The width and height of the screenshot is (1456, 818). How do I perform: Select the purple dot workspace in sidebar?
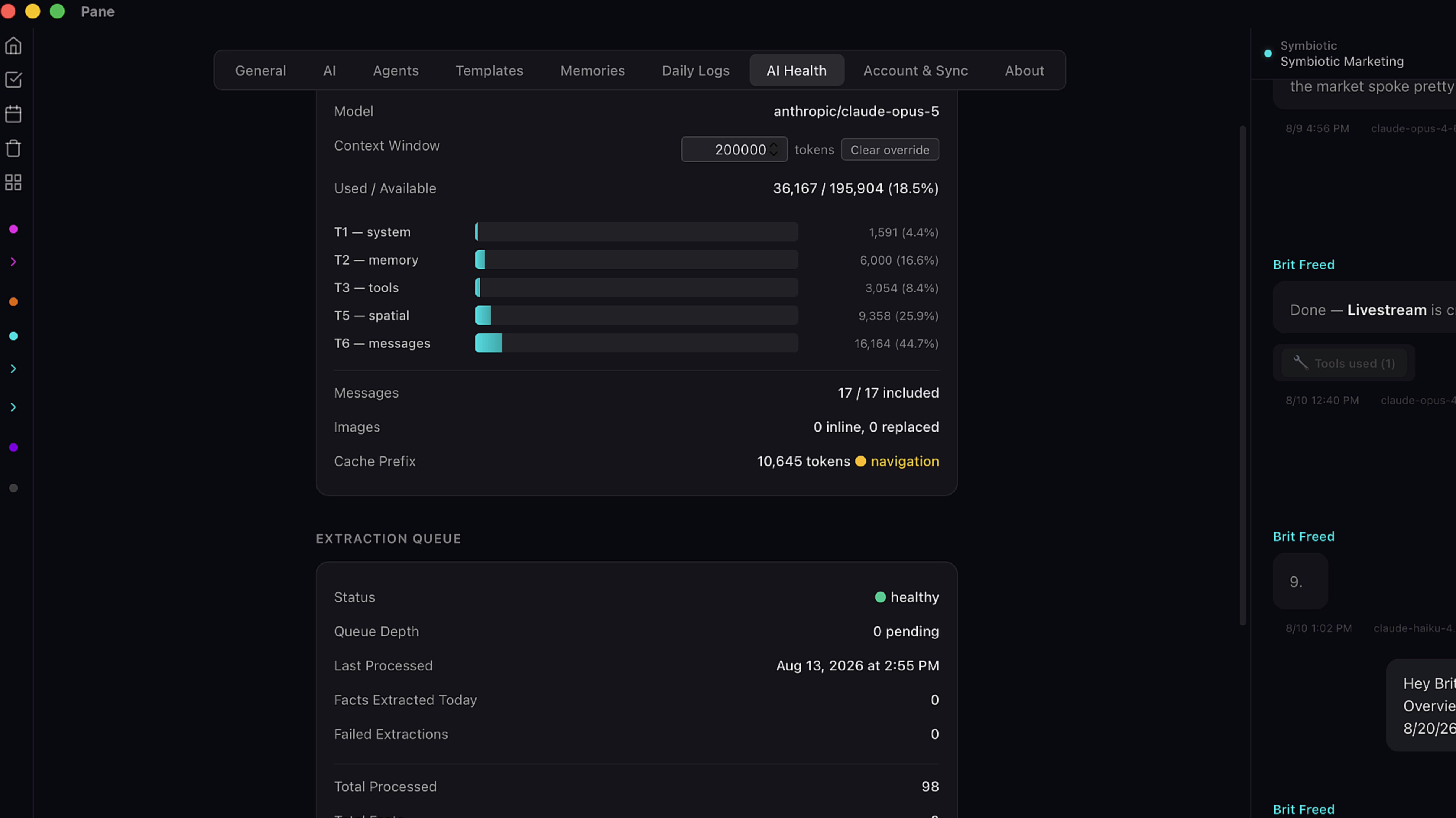[x=13, y=447]
